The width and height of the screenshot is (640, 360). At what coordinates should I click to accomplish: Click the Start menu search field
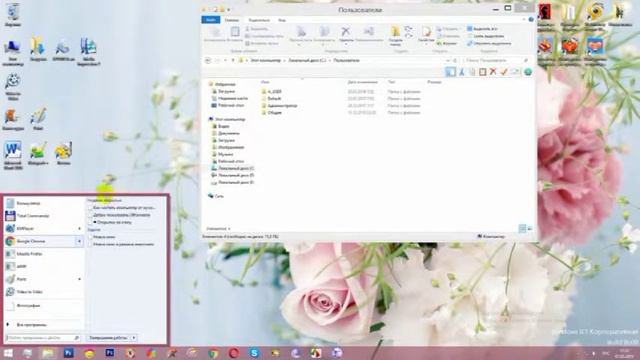tap(43, 338)
